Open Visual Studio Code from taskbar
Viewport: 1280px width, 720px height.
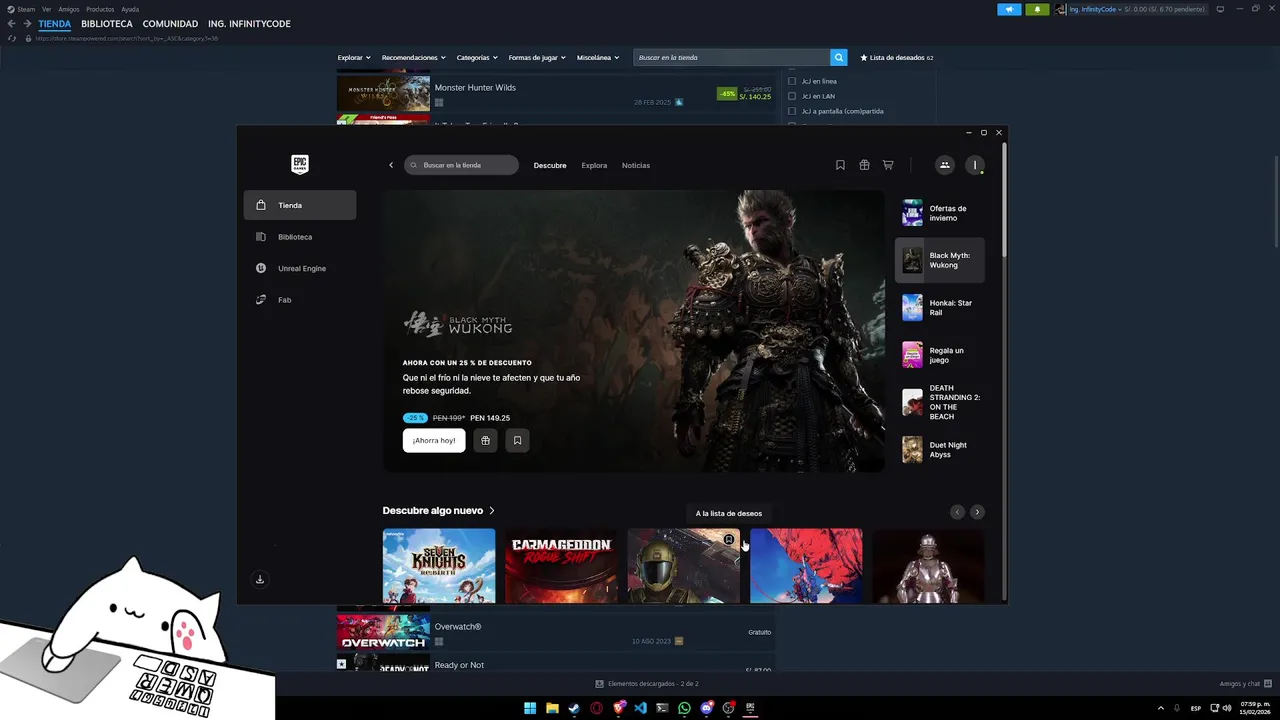[x=640, y=708]
